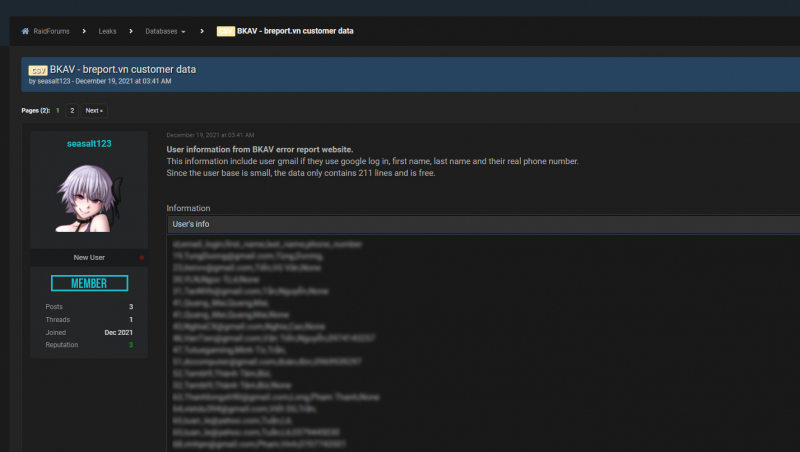
Task: Go to the Leaks breadcrumb
Action: 107,31
